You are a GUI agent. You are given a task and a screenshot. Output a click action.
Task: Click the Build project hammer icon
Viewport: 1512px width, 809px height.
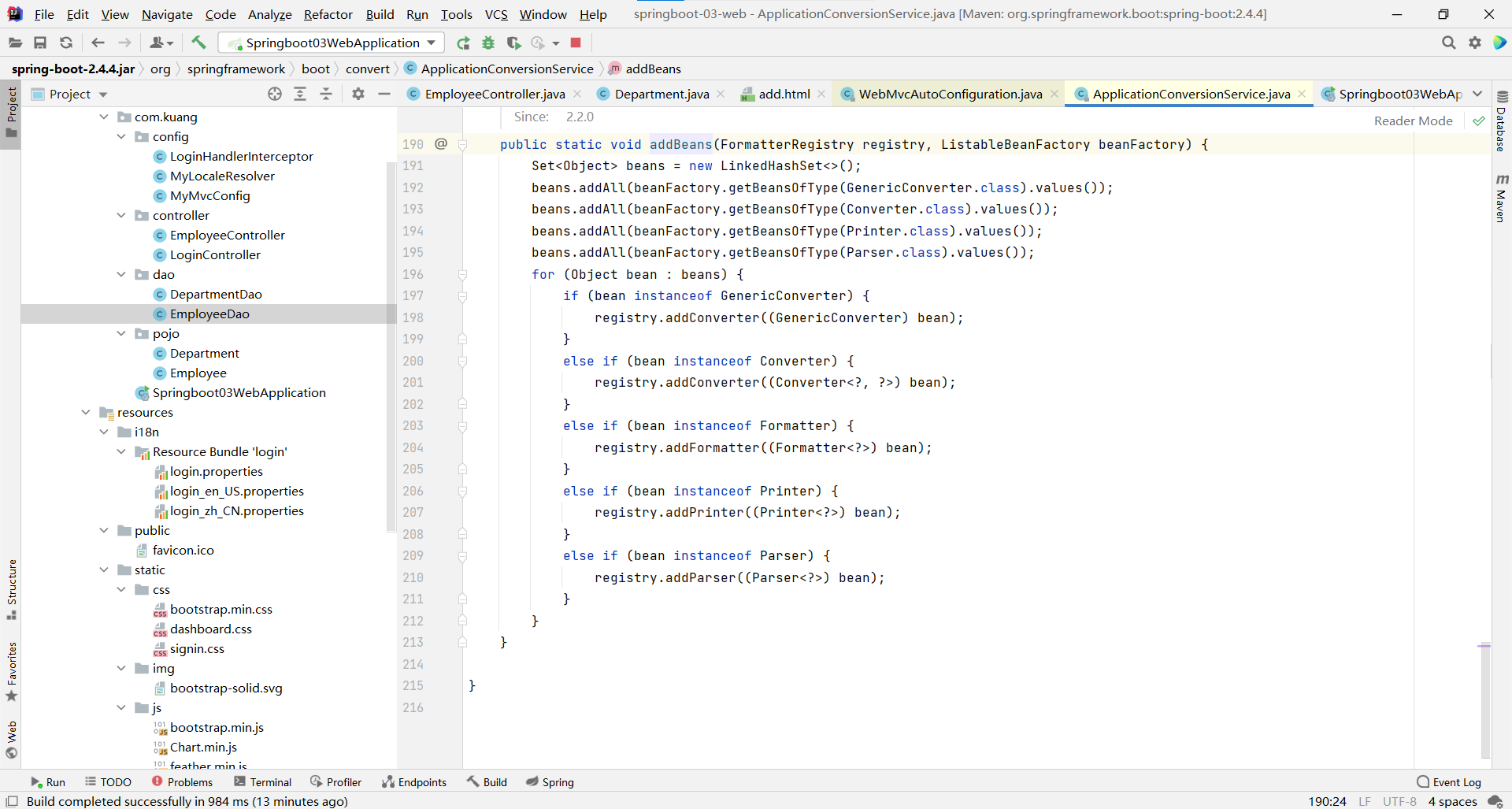click(x=198, y=43)
